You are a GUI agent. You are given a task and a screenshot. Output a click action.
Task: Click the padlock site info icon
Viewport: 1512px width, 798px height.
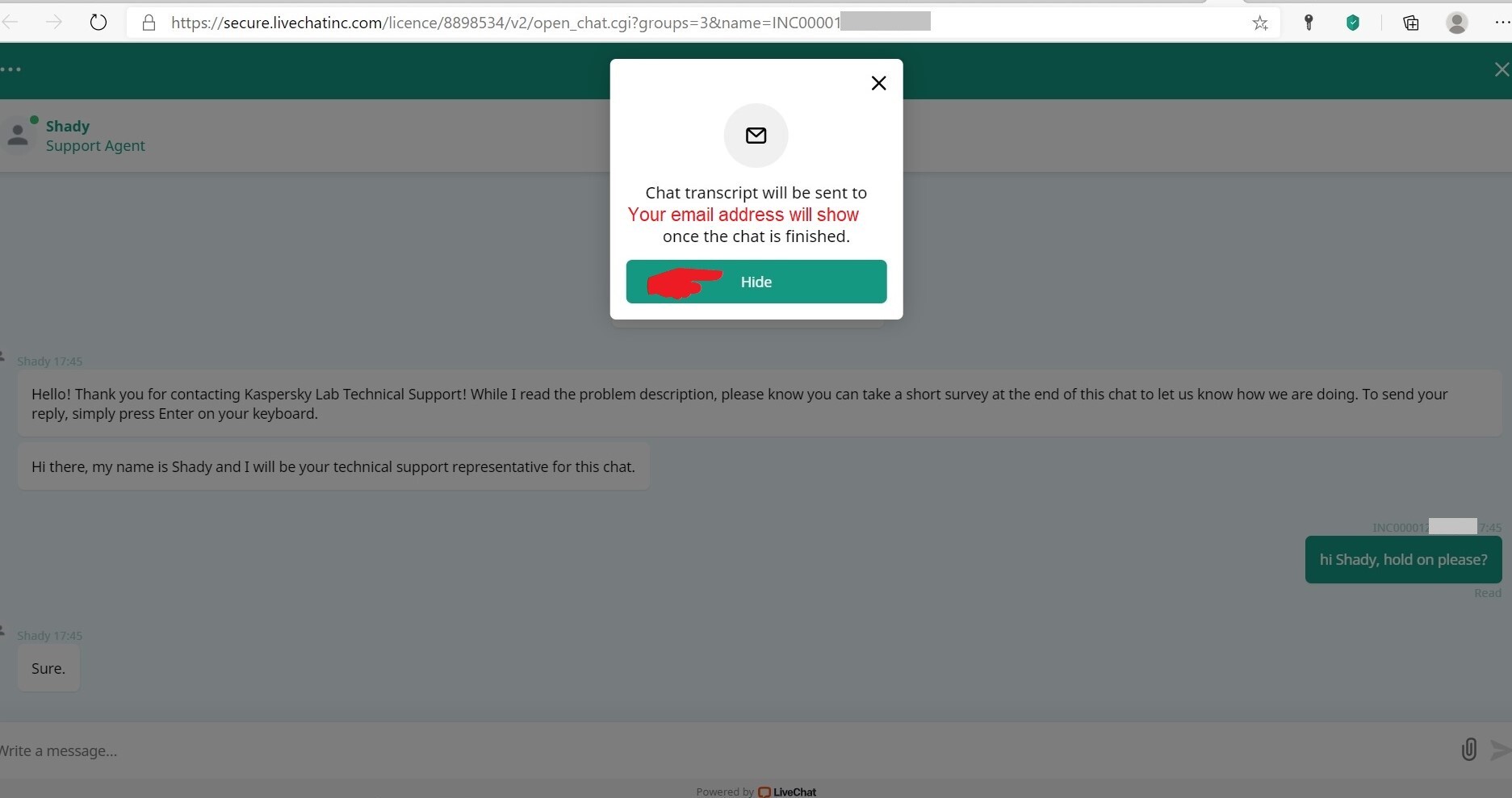tap(149, 23)
